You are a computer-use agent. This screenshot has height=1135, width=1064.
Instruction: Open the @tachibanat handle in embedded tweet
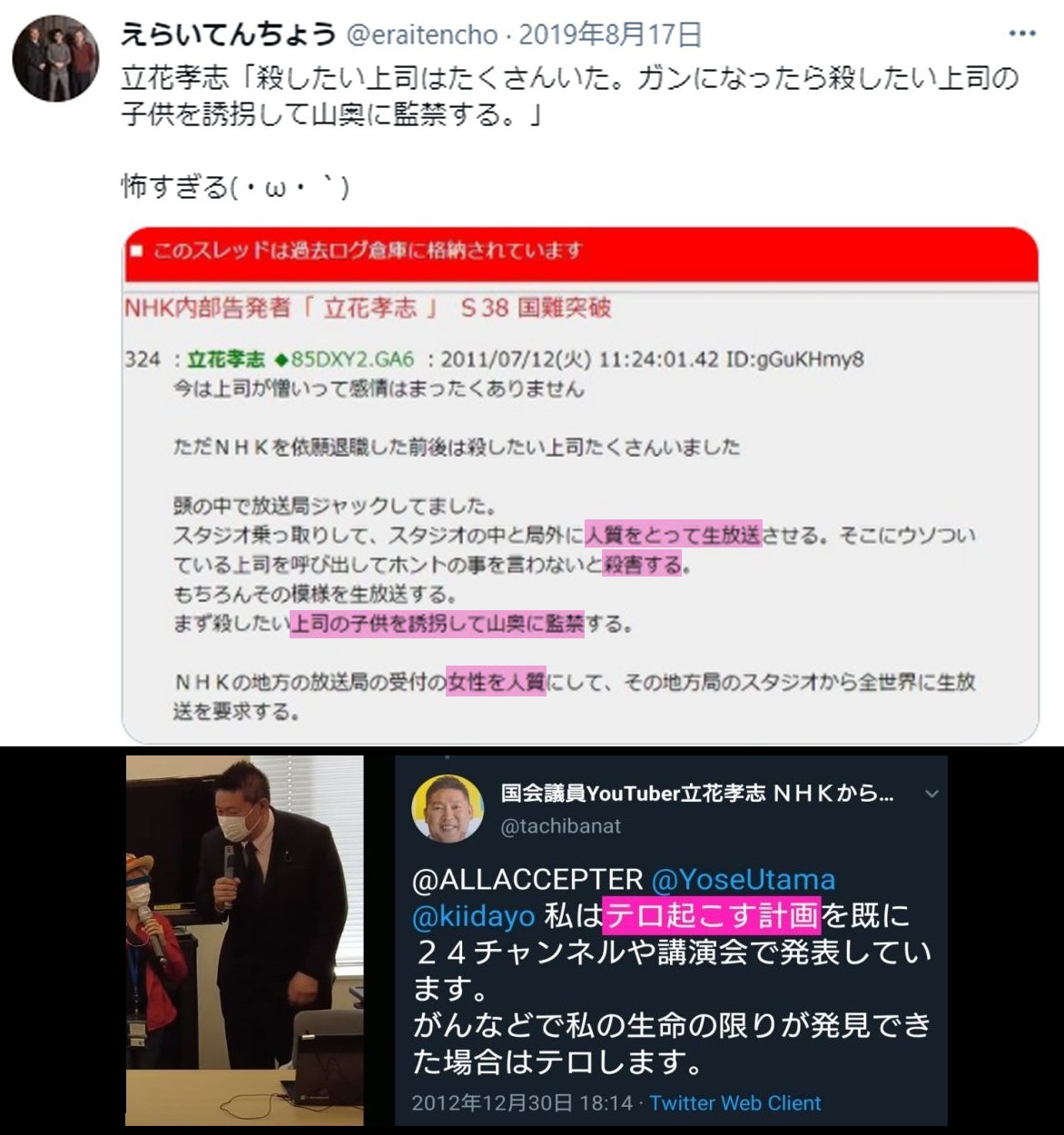point(561,826)
